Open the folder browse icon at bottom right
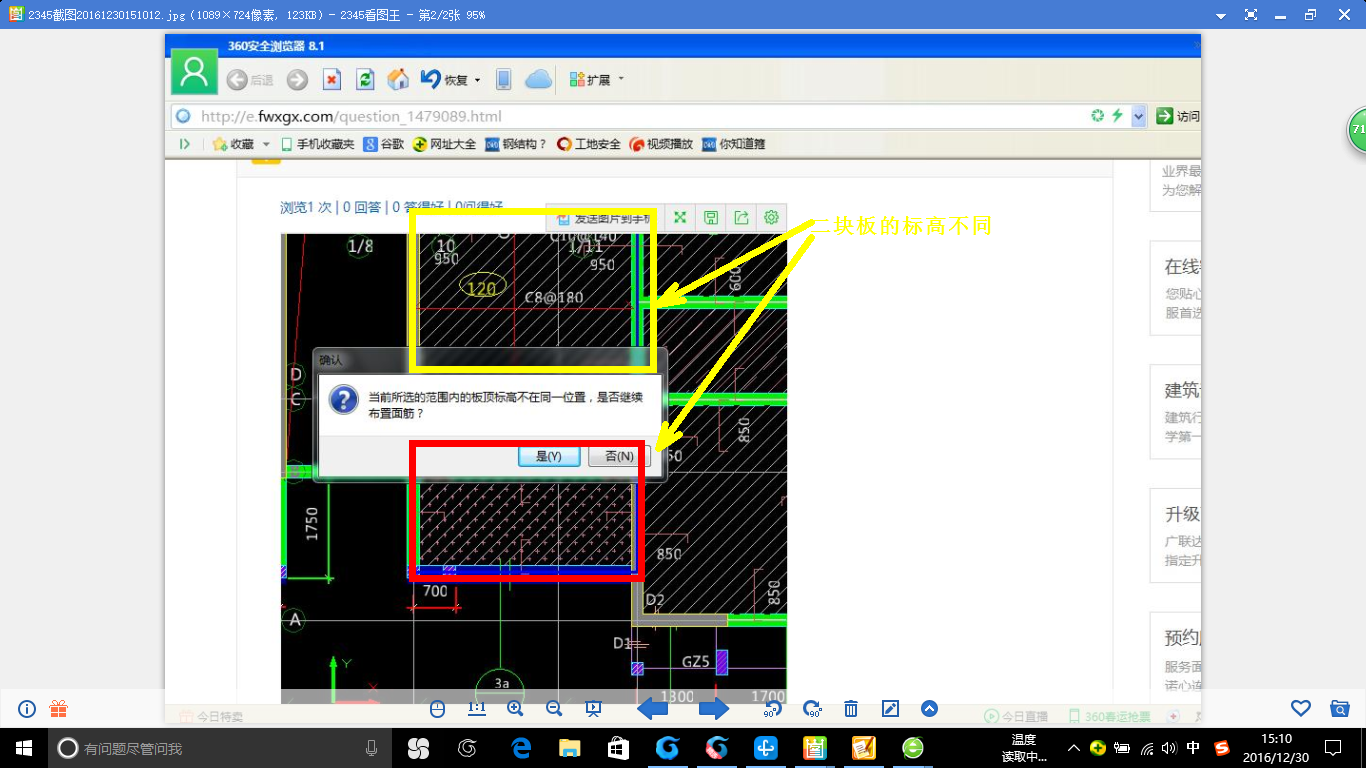 click(1340, 709)
